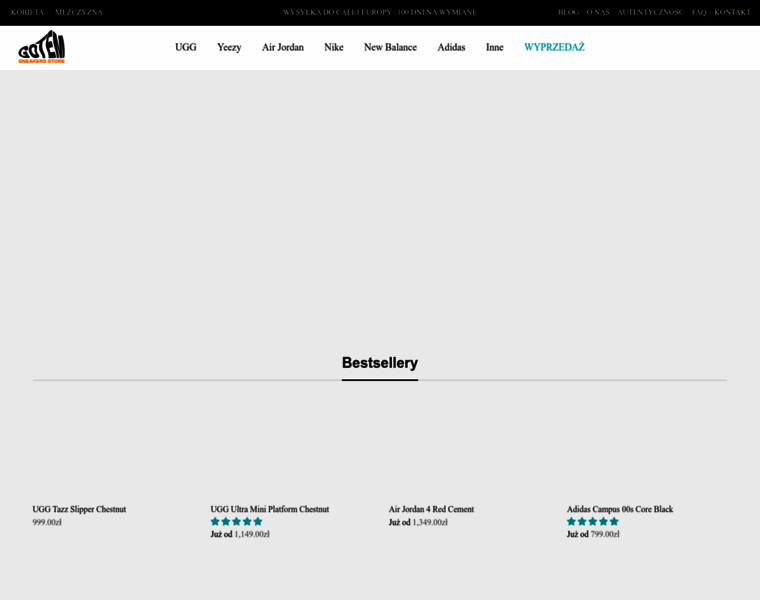Viewport: 760px width, 600px height.
Task: Open the KOBIETA section
Action: [x=27, y=12]
